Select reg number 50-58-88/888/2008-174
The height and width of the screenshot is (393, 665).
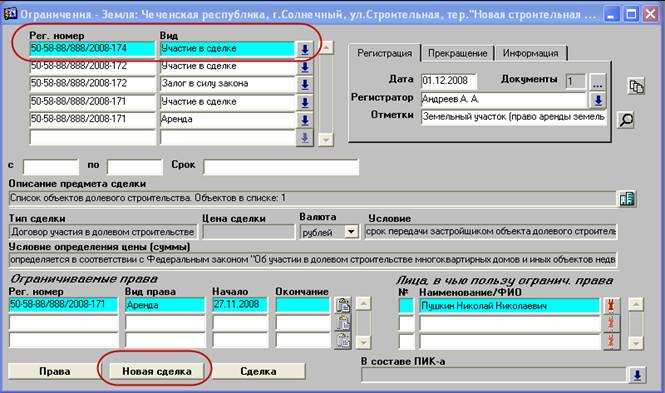(x=92, y=49)
